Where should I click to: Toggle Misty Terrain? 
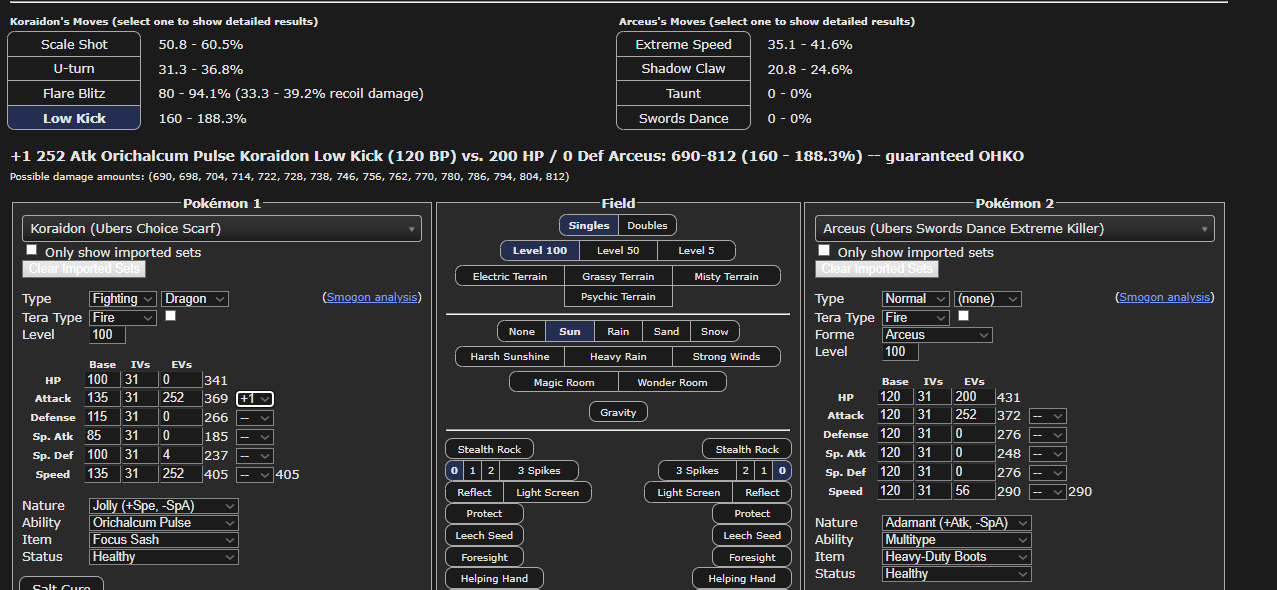[727, 276]
